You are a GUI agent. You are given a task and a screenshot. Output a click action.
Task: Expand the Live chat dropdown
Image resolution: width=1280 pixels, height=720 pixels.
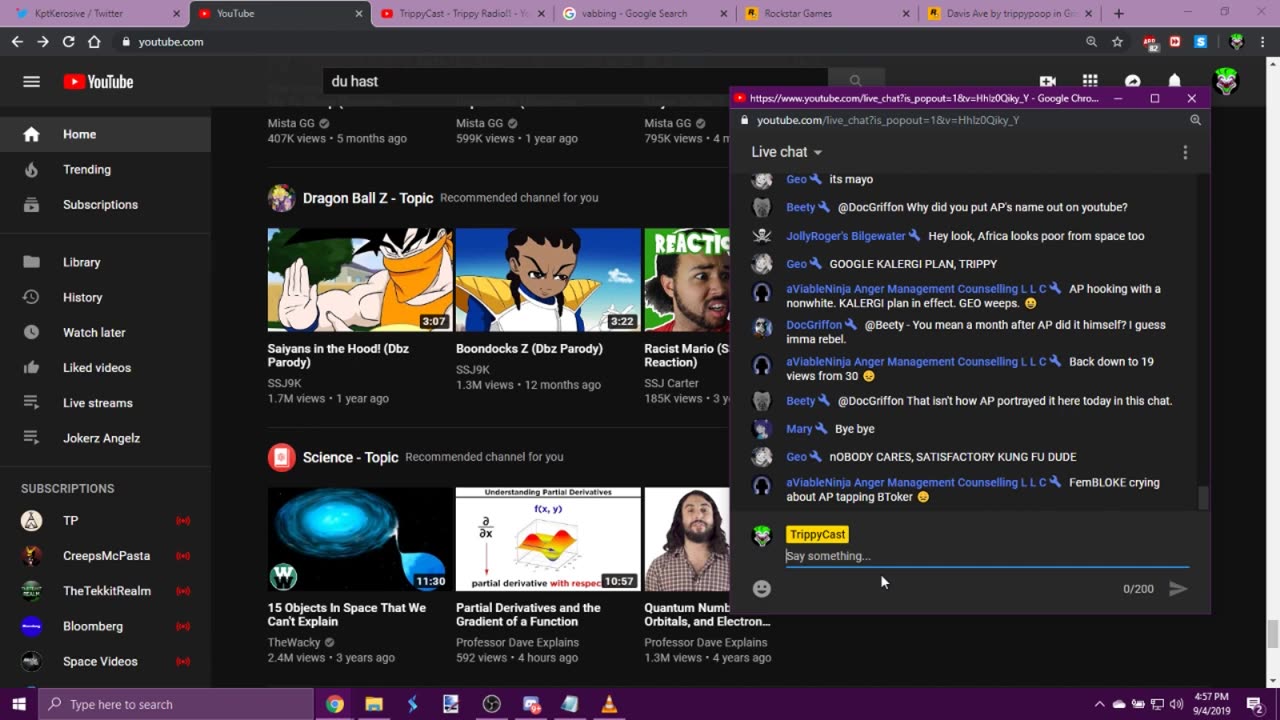tap(787, 152)
